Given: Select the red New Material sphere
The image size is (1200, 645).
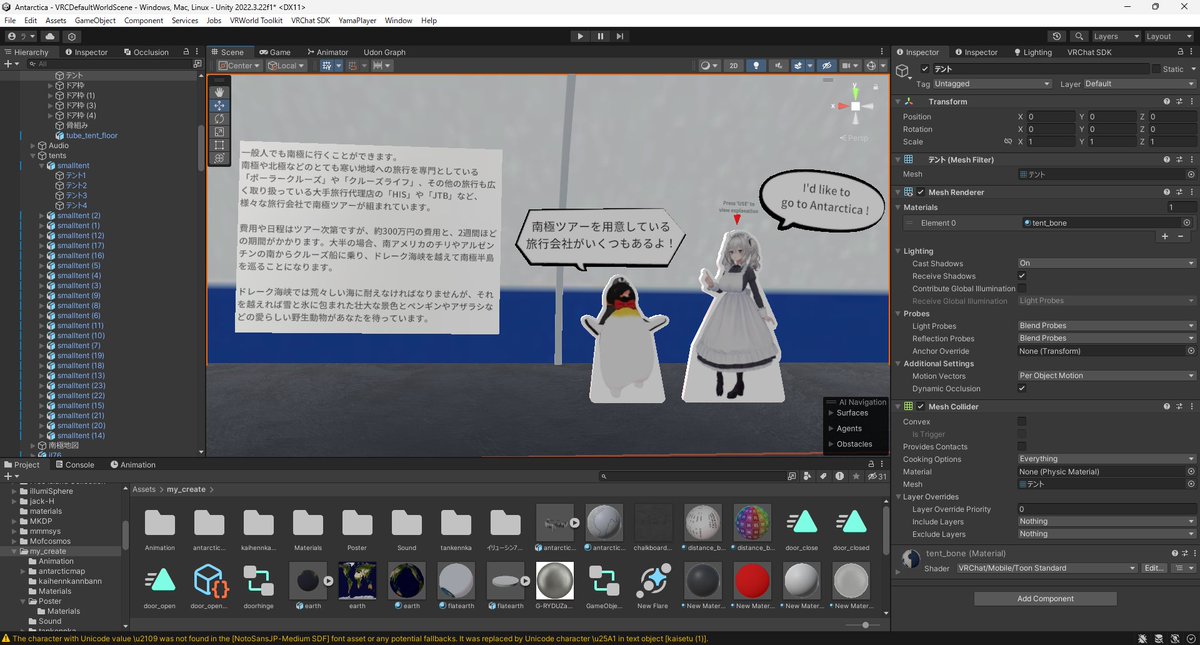Looking at the screenshot, I should (751, 584).
